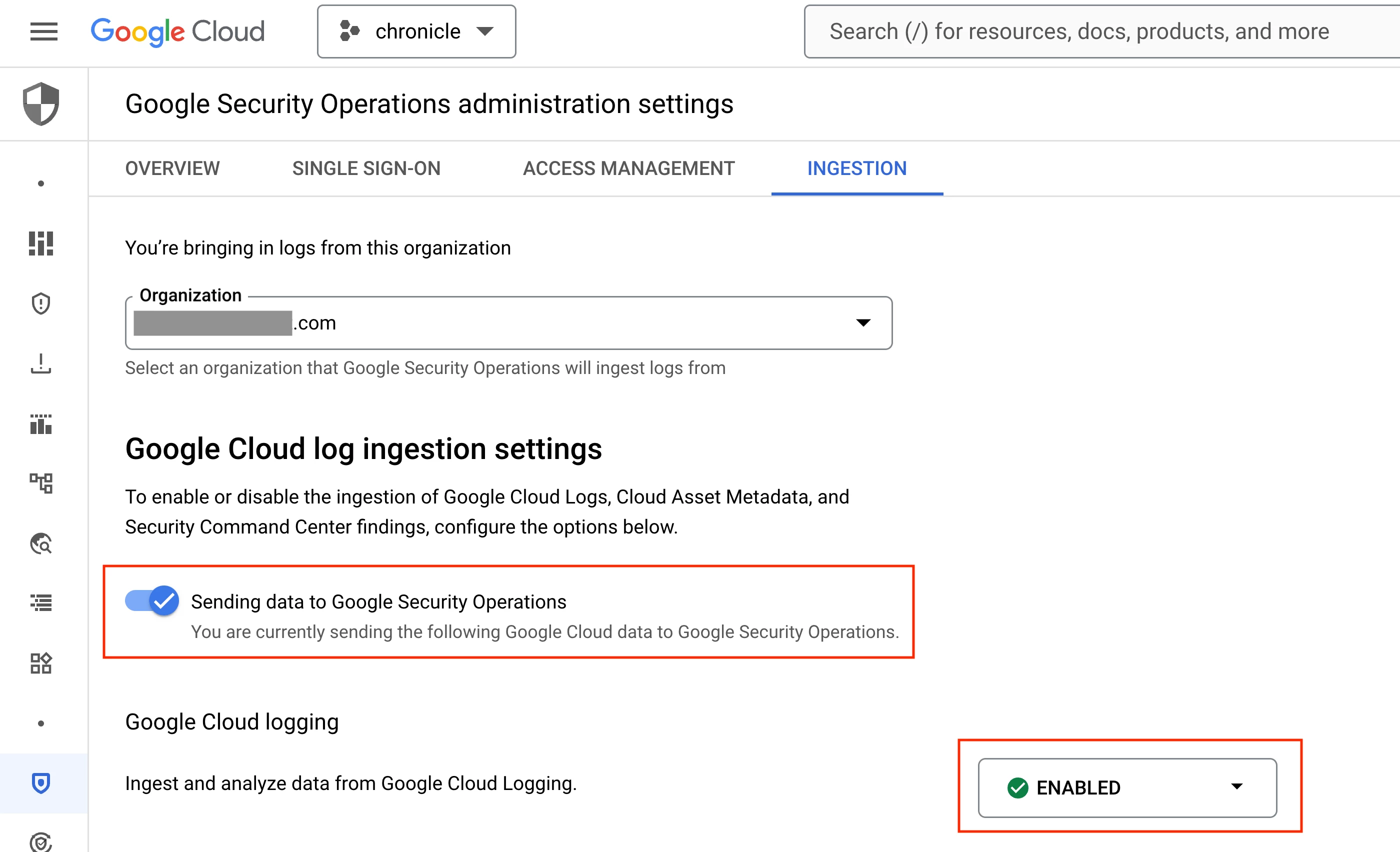Image resolution: width=1400 pixels, height=852 pixels.
Task: Focus the search resources input field
Action: 1102,32
